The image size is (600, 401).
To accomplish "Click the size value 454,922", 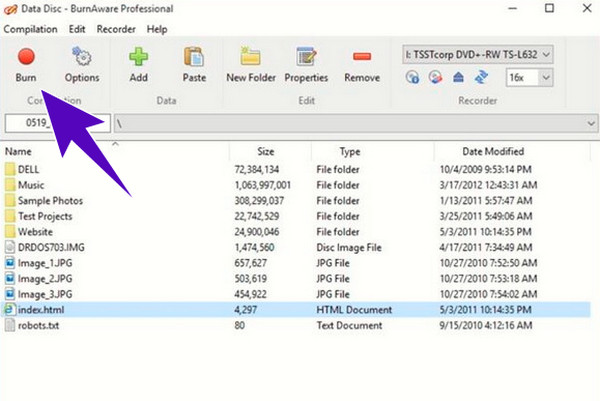I will click(x=250, y=295).
